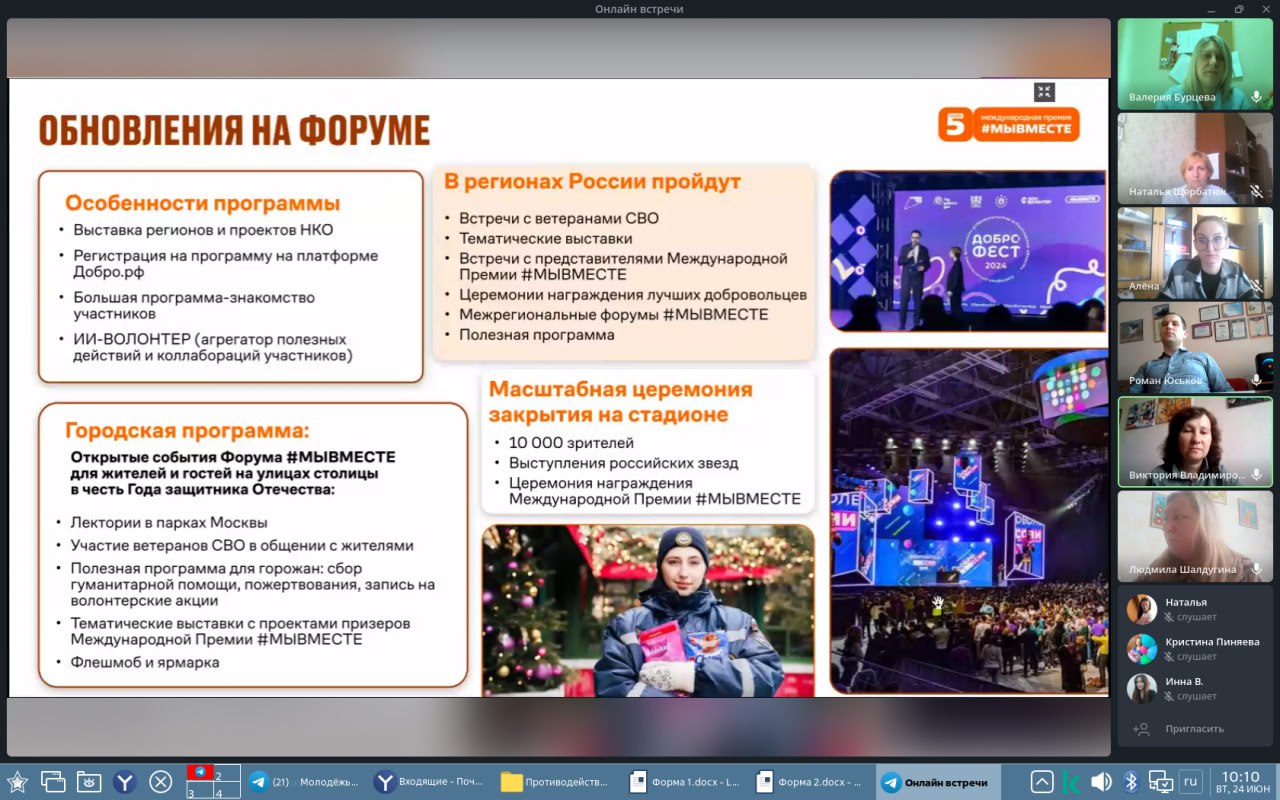Click Наталья's avatar in listeners list
The image size is (1280, 800).
[1142, 609]
